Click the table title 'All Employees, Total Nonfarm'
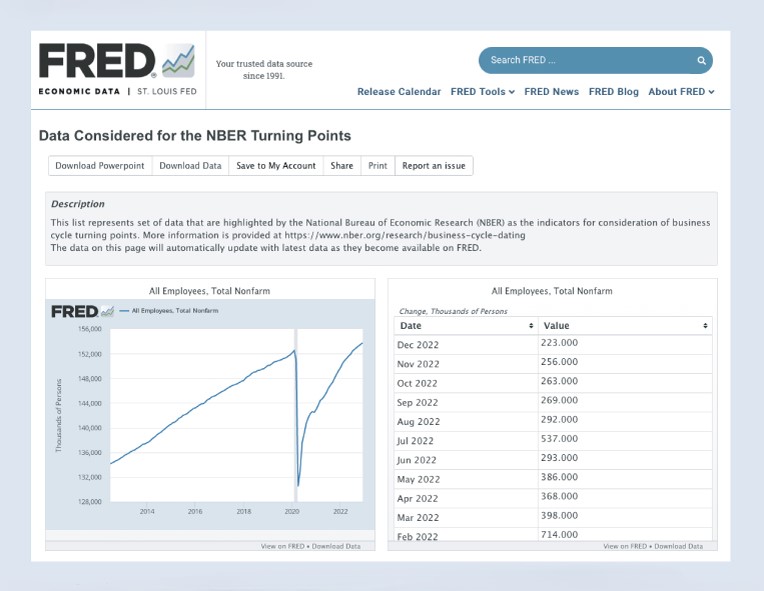 (552, 291)
